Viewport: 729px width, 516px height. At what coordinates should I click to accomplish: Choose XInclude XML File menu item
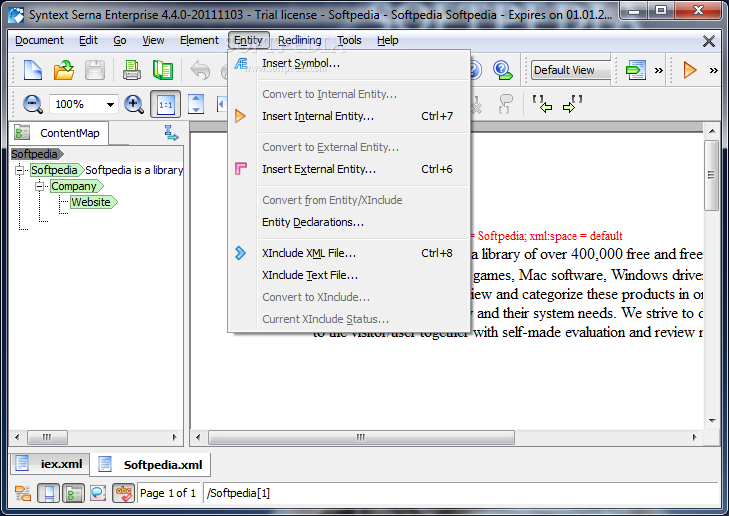349,253
